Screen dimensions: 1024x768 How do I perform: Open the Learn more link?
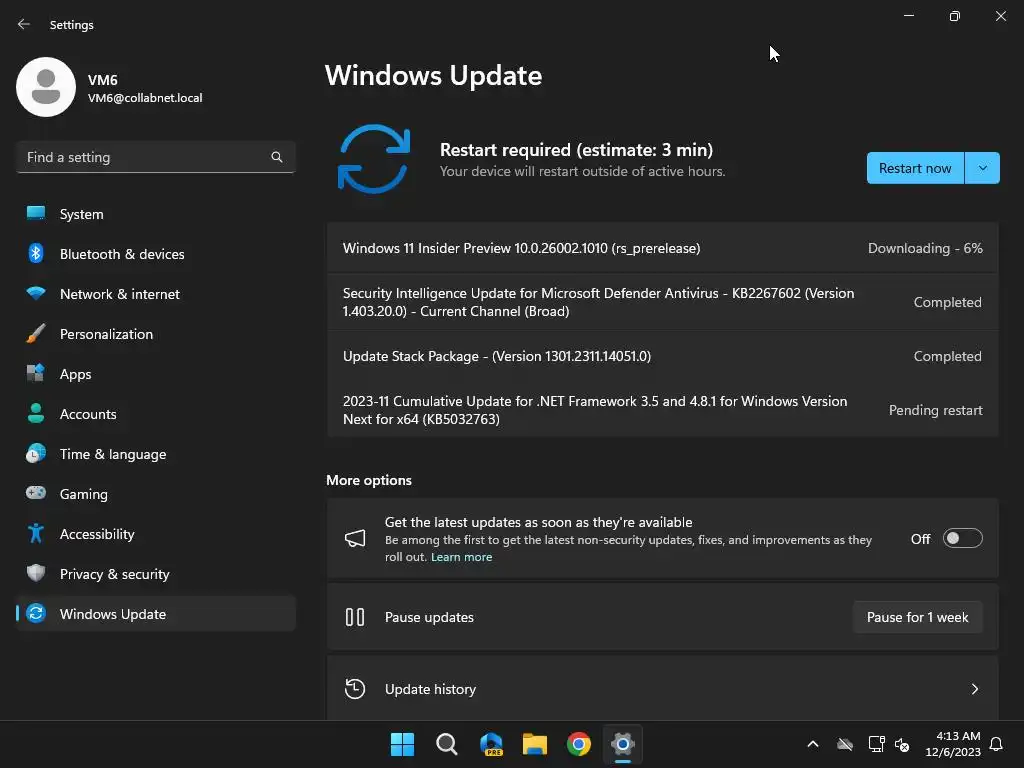pyautogui.click(x=462, y=557)
